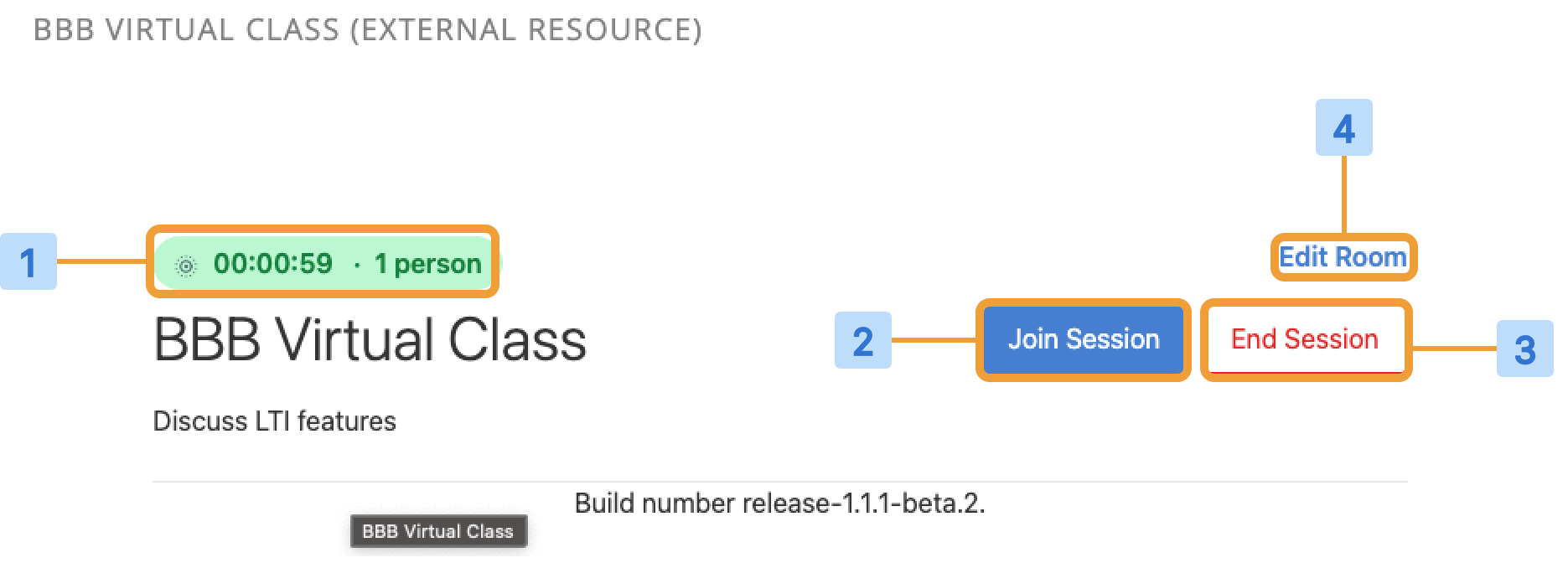End the session with End Session
Image resolution: width=1568 pixels, height=563 pixels.
(x=1305, y=339)
